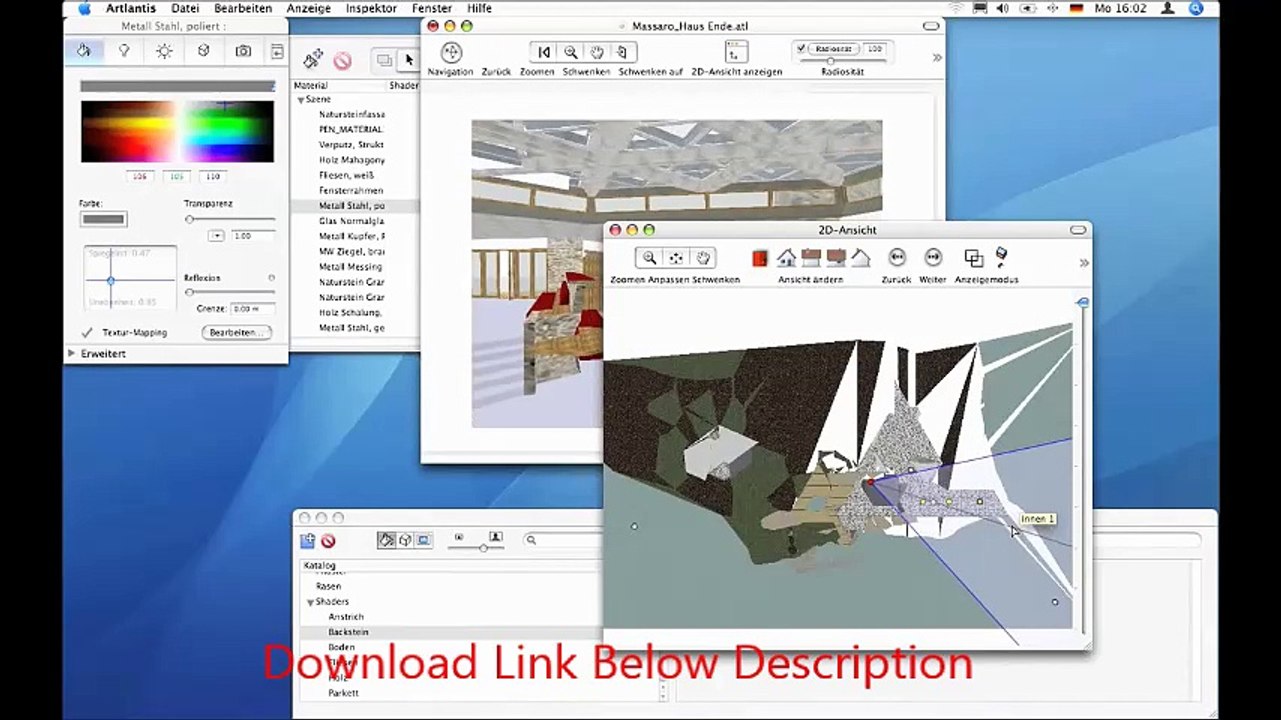Image resolution: width=1281 pixels, height=720 pixels.
Task: Click the Radiosität button in toolbar
Action: coord(834,48)
